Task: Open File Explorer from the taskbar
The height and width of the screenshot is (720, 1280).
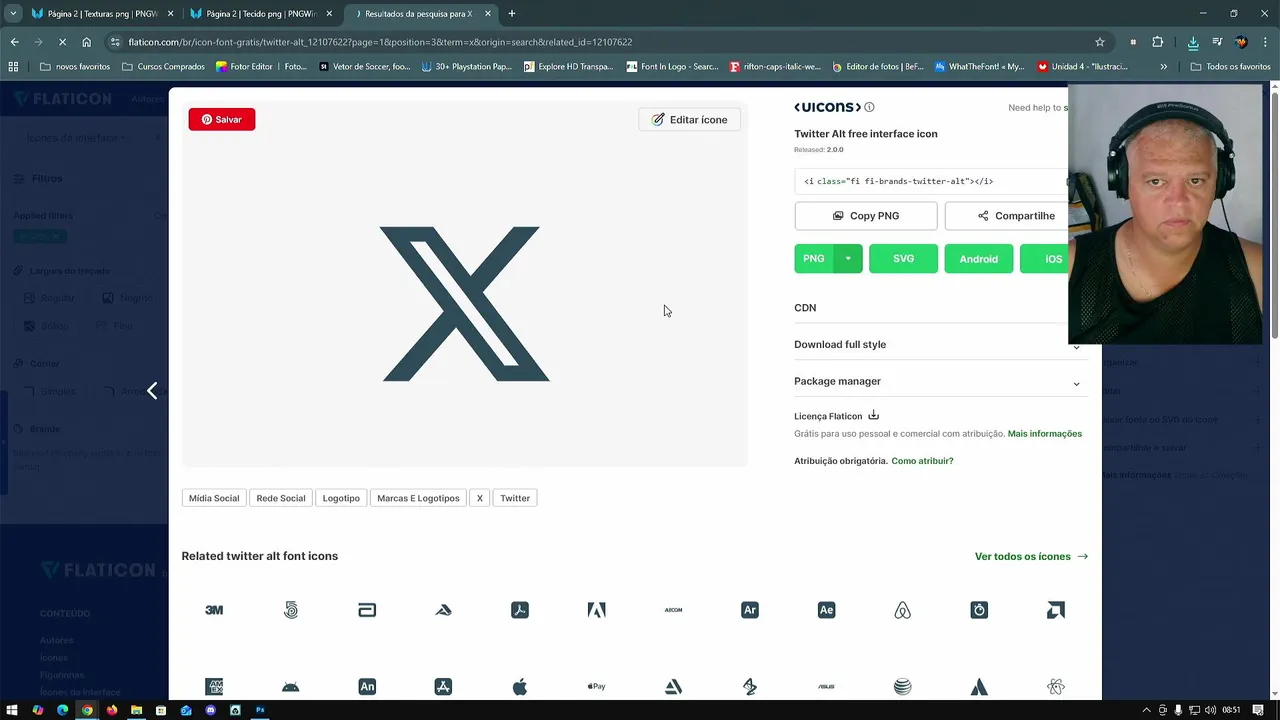Action: click(137, 710)
